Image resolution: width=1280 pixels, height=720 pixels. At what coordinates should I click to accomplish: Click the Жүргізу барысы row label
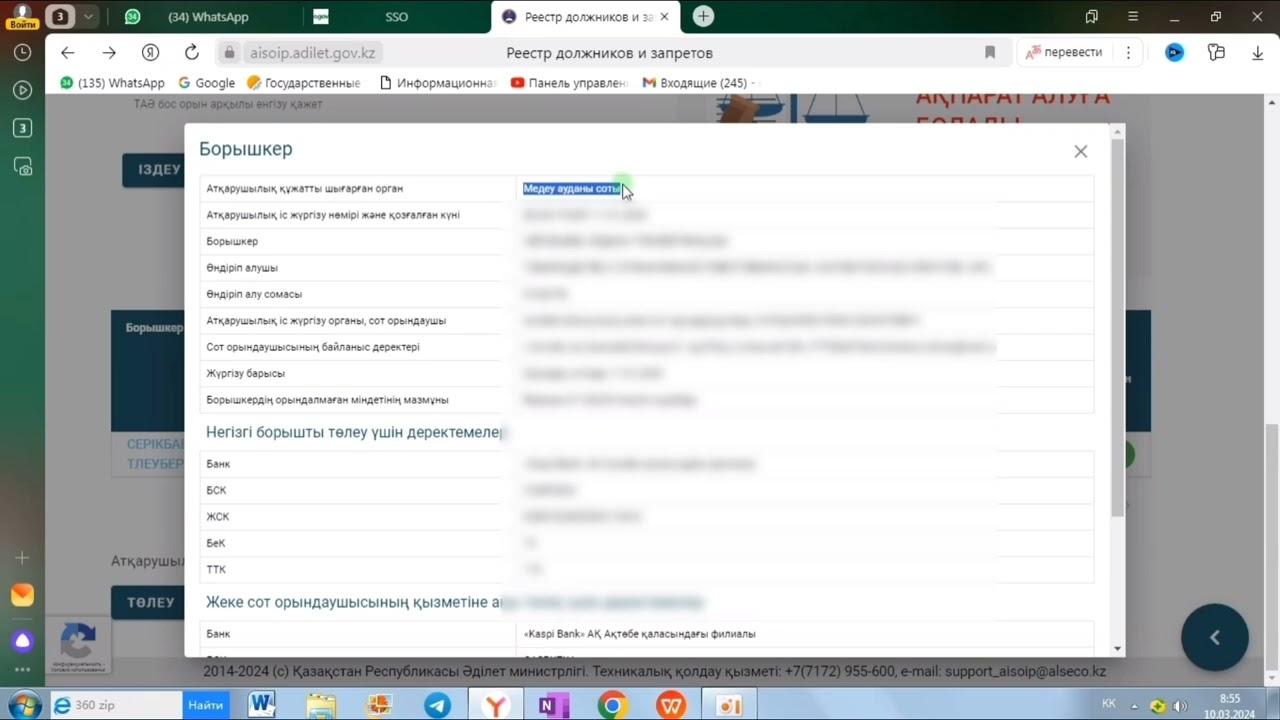[x=245, y=373]
